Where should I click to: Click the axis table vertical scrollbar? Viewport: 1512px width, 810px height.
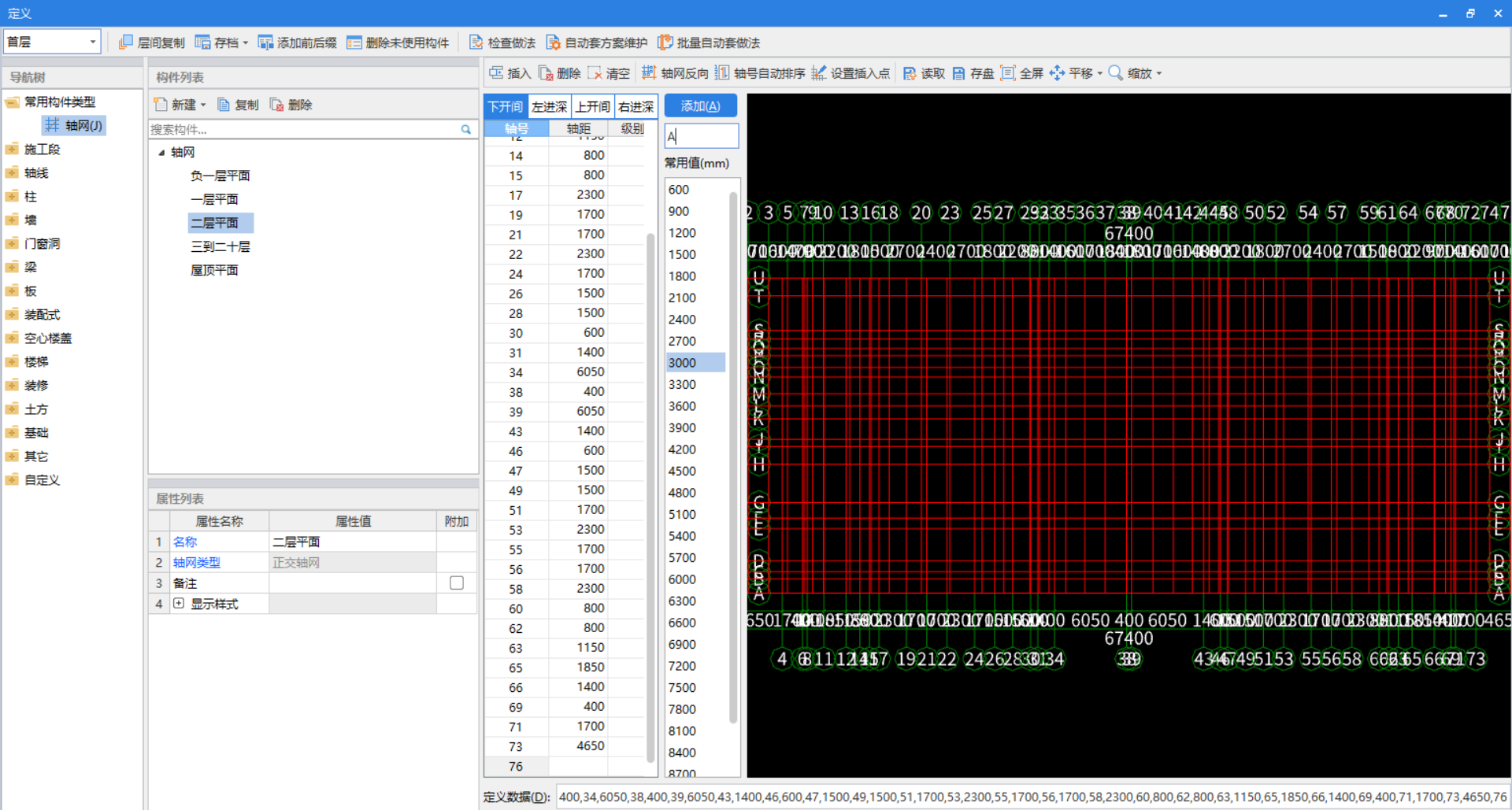[651, 496]
